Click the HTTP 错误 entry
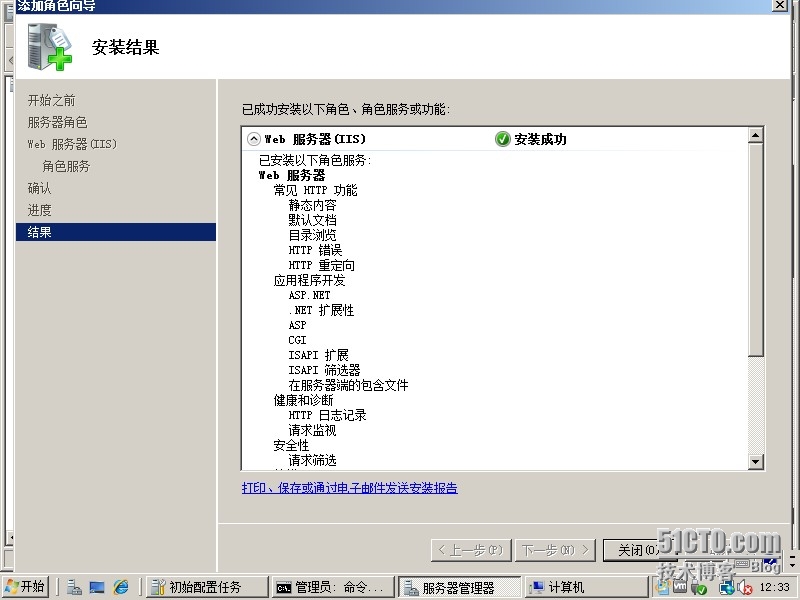This screenshot has width=800, height=600. pyautogui.click(x=315, y=250)
